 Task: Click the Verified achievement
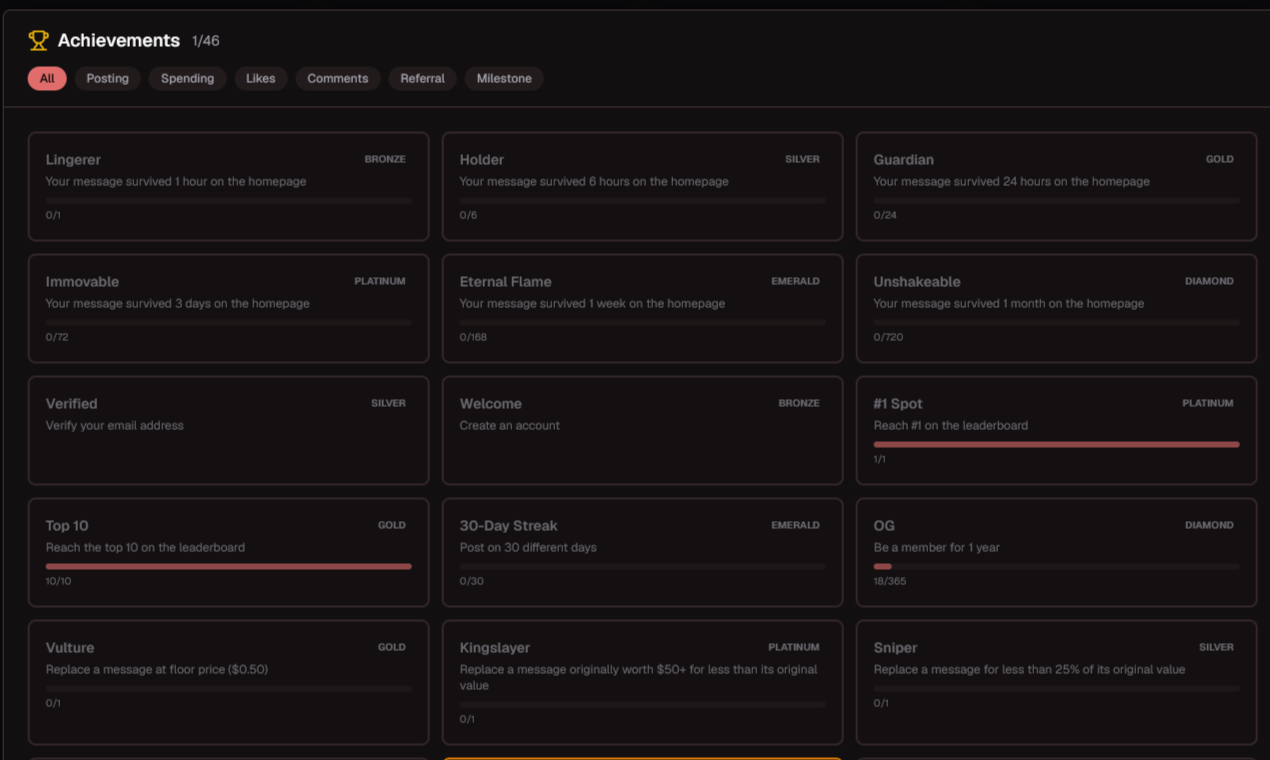tap(228, 430)
